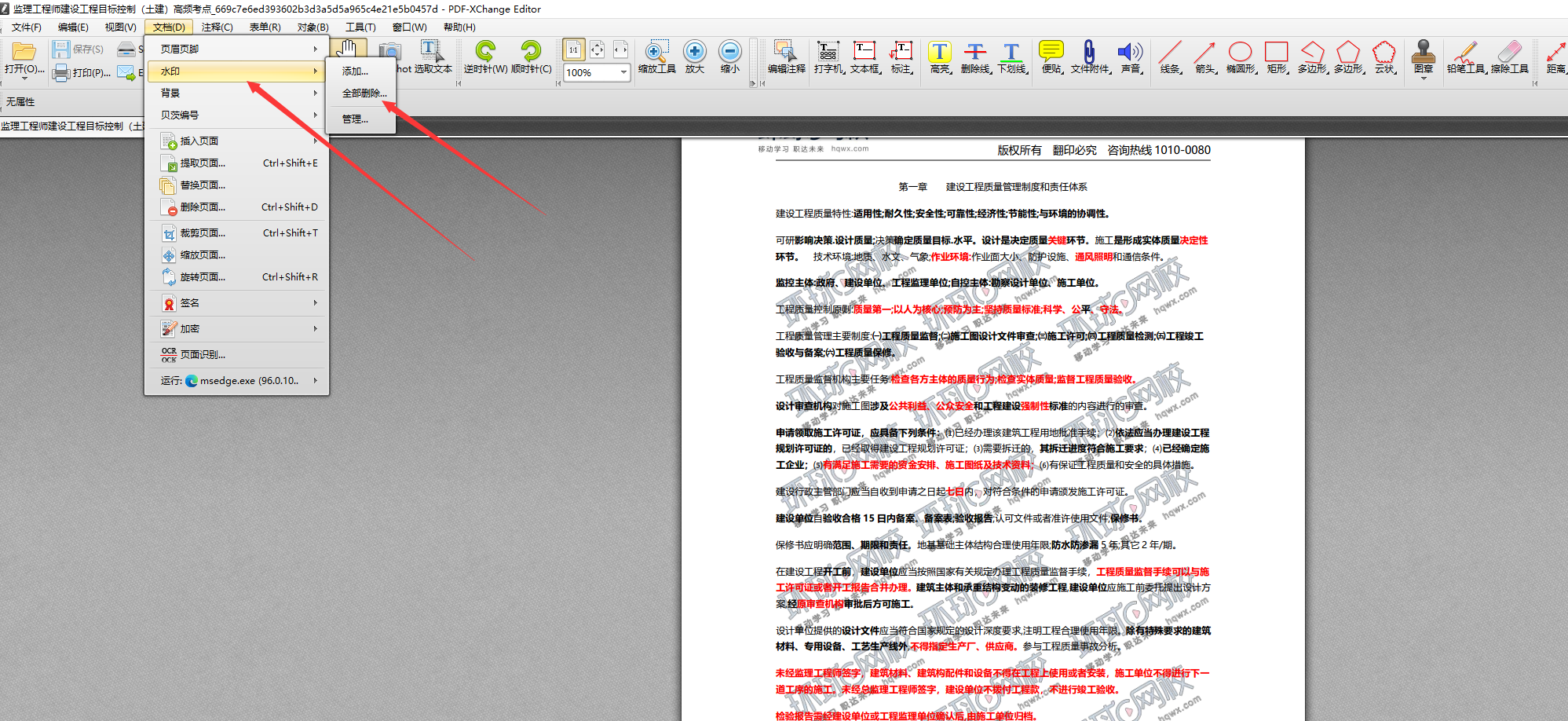Image resolution: width=1568 pixels, height=721 pixels.
Task: Toggle the Actual Size 1:1 view button
Action: click(x=573, y=50)
